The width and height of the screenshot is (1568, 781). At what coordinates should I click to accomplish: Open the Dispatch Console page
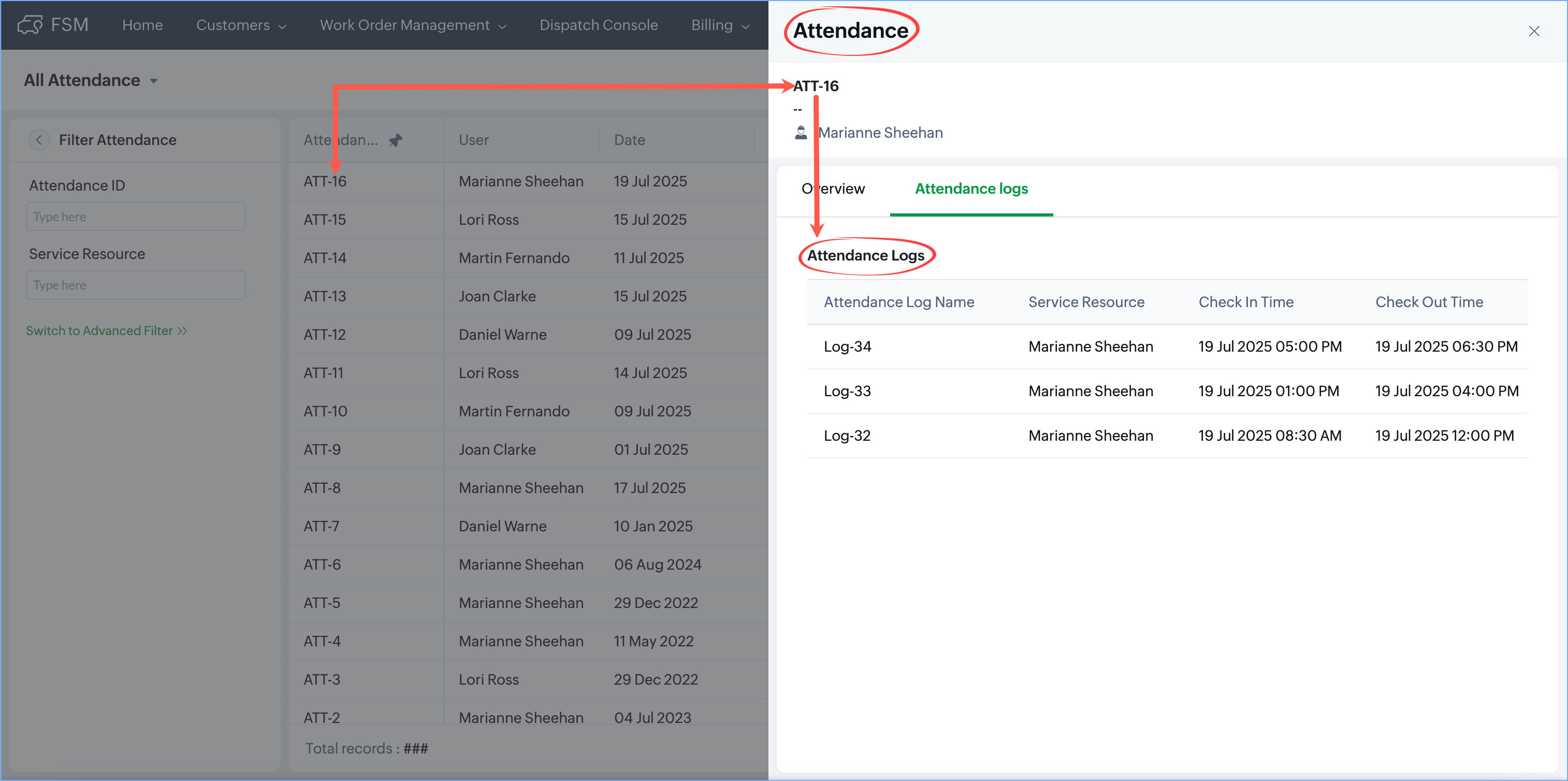[598, 25]
